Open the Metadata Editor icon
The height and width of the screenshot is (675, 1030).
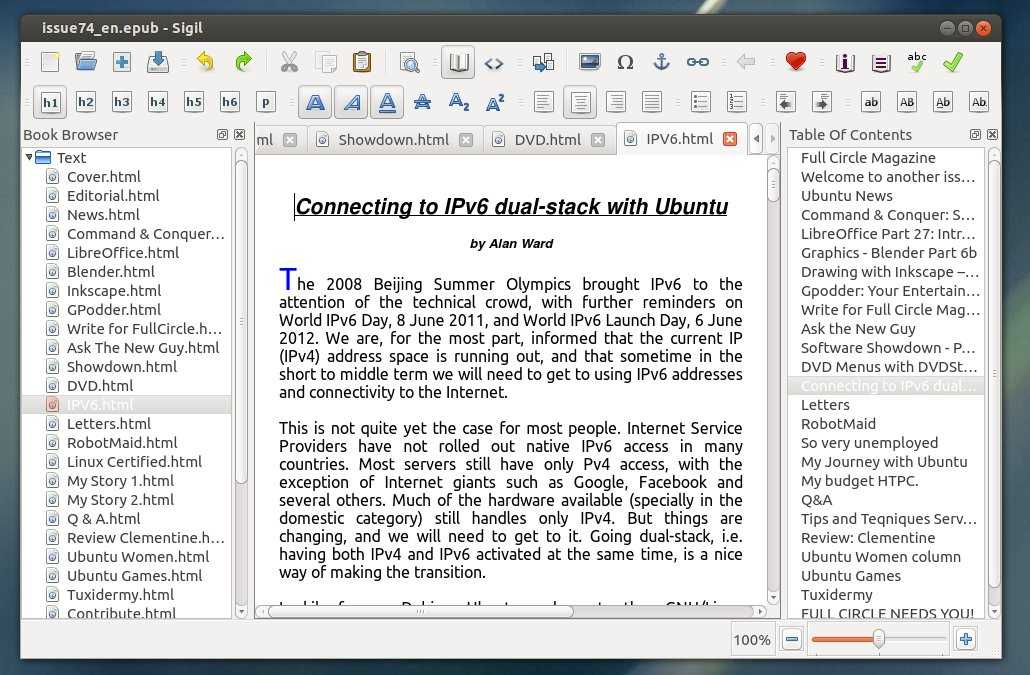click(x=845, y=62)
